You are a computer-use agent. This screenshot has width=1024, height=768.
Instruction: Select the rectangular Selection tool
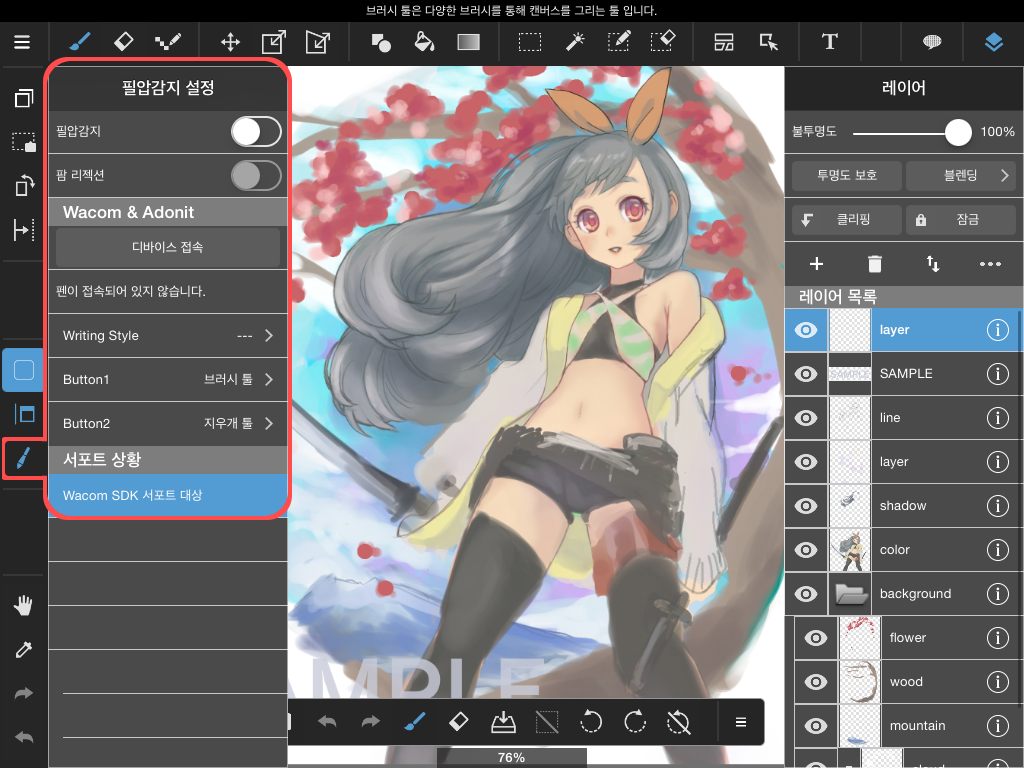[530, 43]
